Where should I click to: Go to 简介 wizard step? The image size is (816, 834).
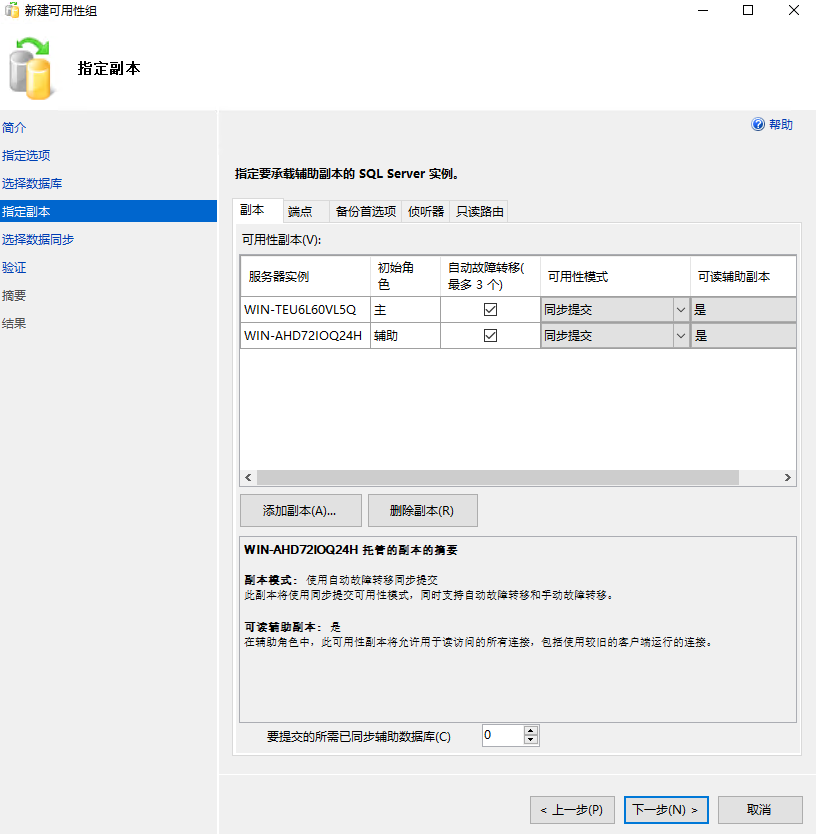pos(14,128)
